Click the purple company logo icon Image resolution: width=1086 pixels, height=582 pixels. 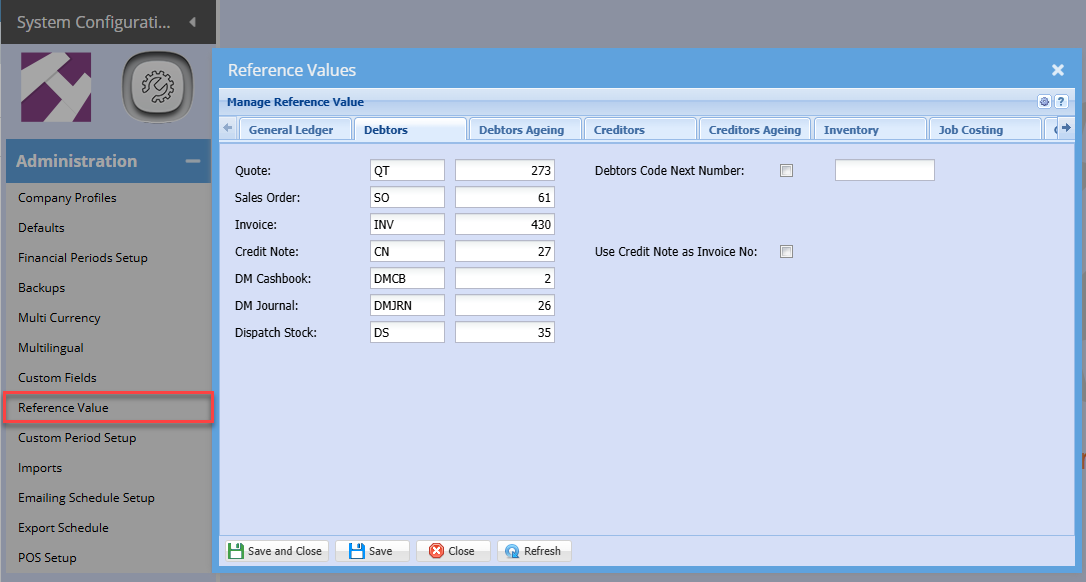(56, 88)
